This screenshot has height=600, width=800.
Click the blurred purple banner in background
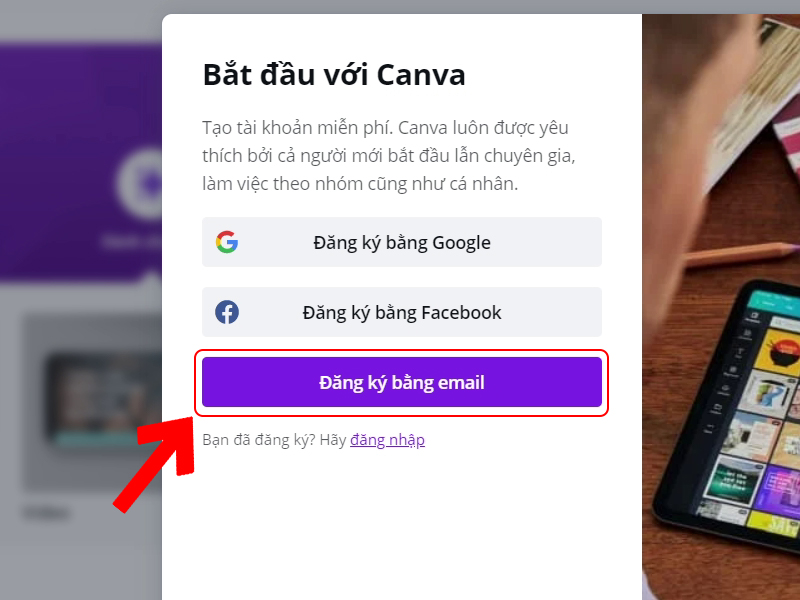pos(81,163)
